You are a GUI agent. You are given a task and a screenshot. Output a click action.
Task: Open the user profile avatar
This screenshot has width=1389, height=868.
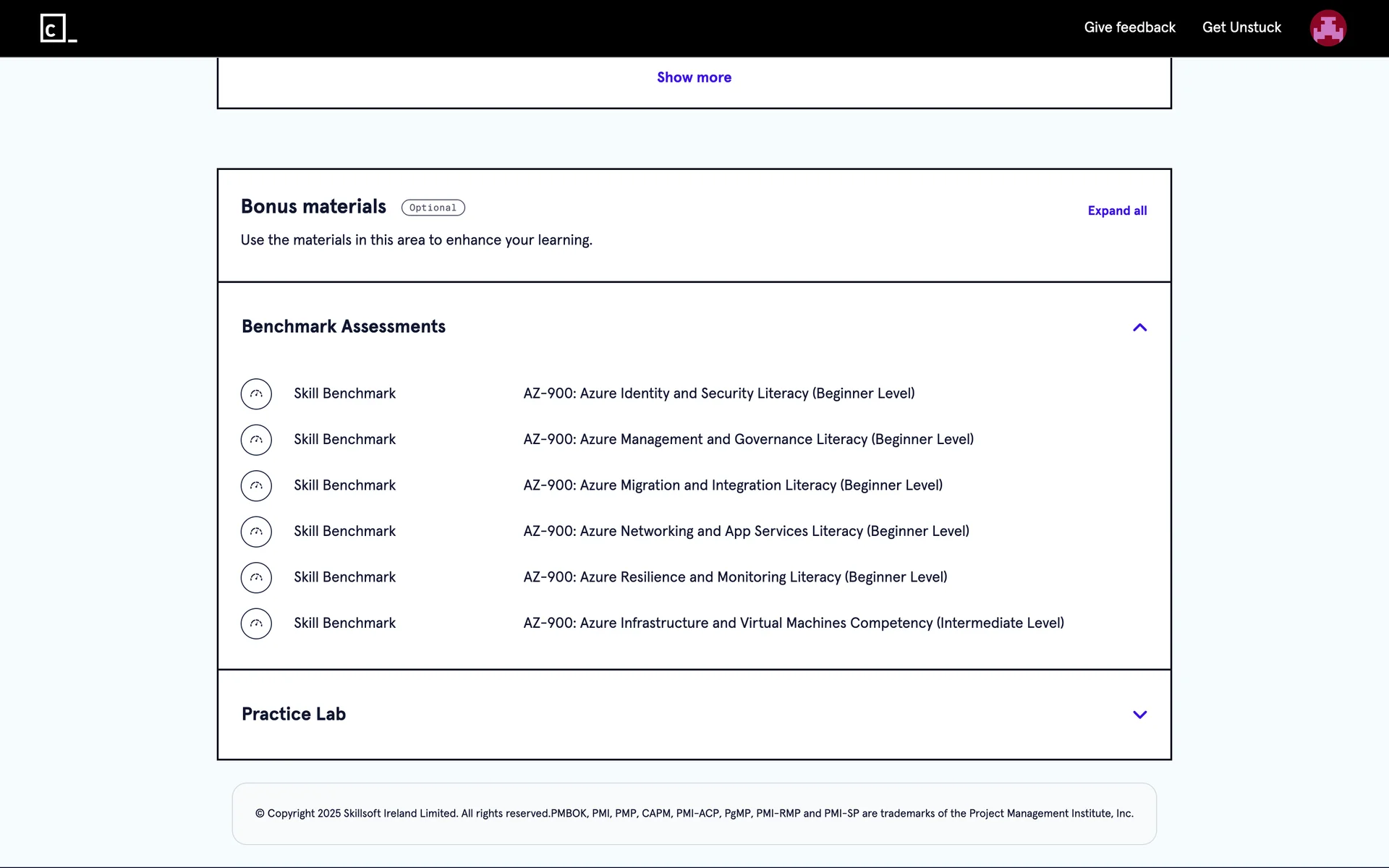1328,28
